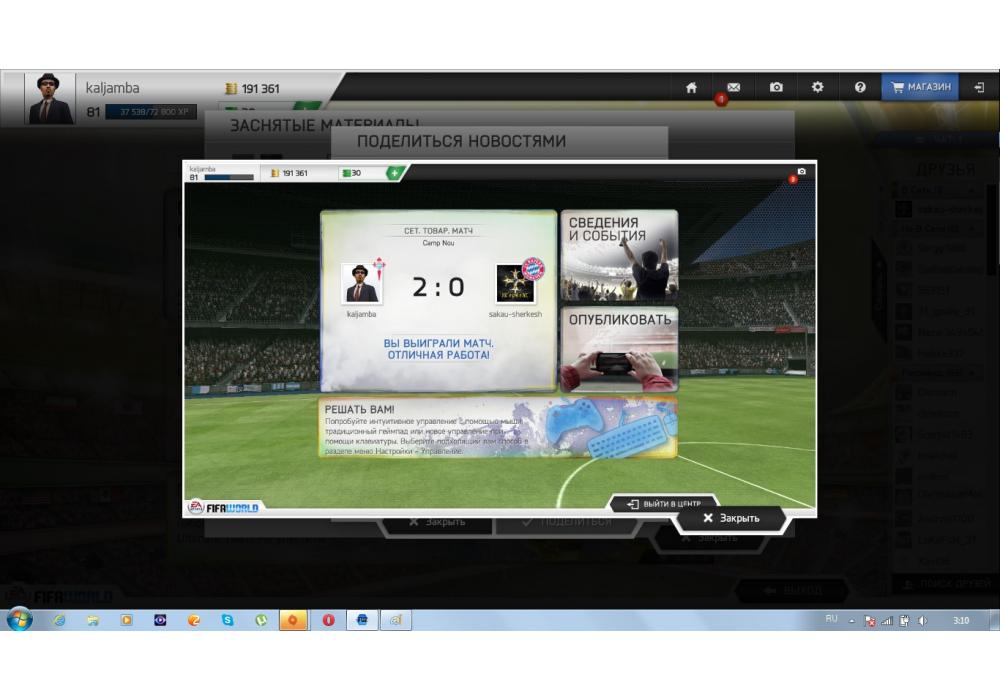Go to the home screen via house icon

691,87
